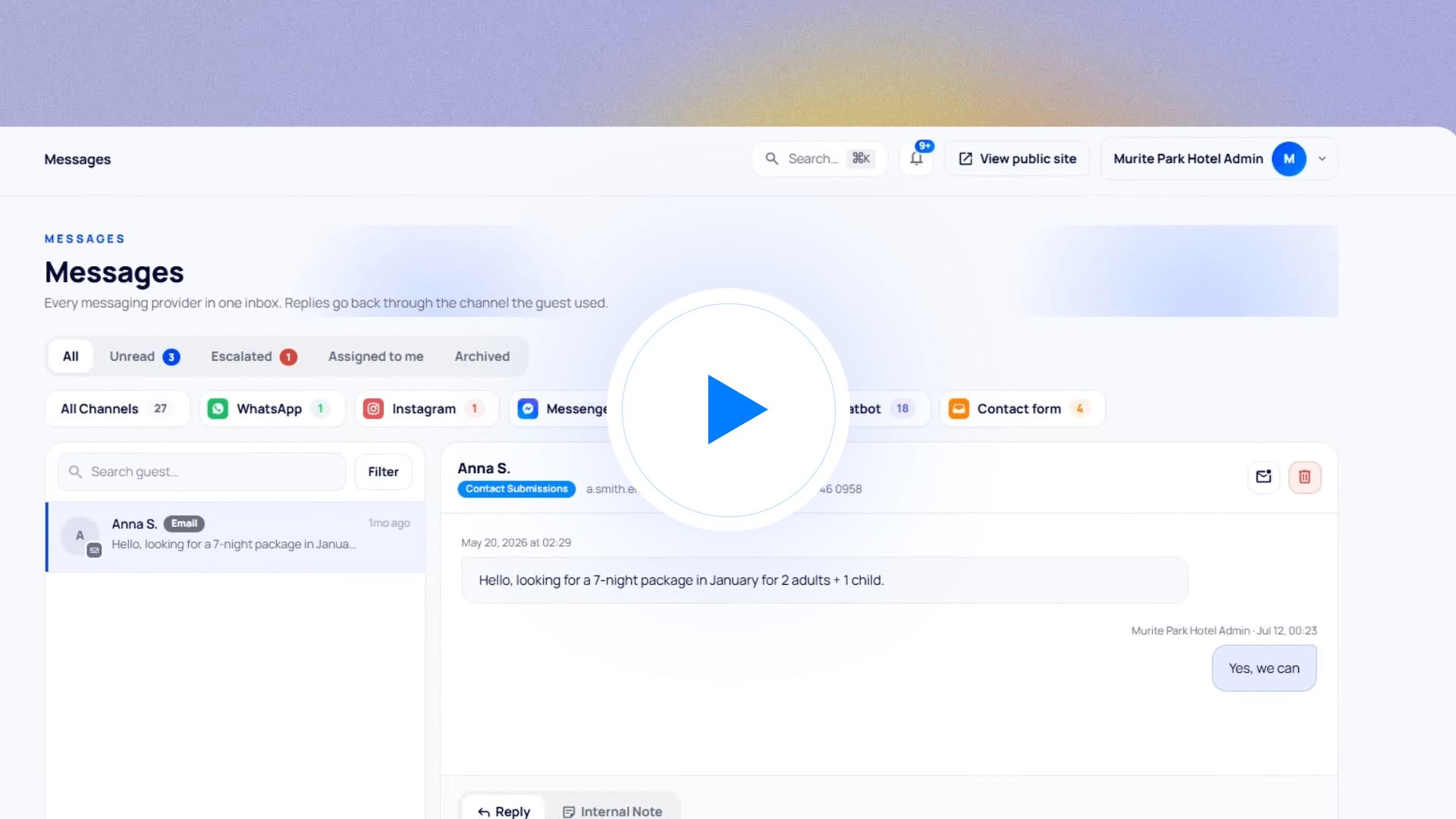1456x819 pixels.
Task: Click the Reply button
Action: click(504, 811)
